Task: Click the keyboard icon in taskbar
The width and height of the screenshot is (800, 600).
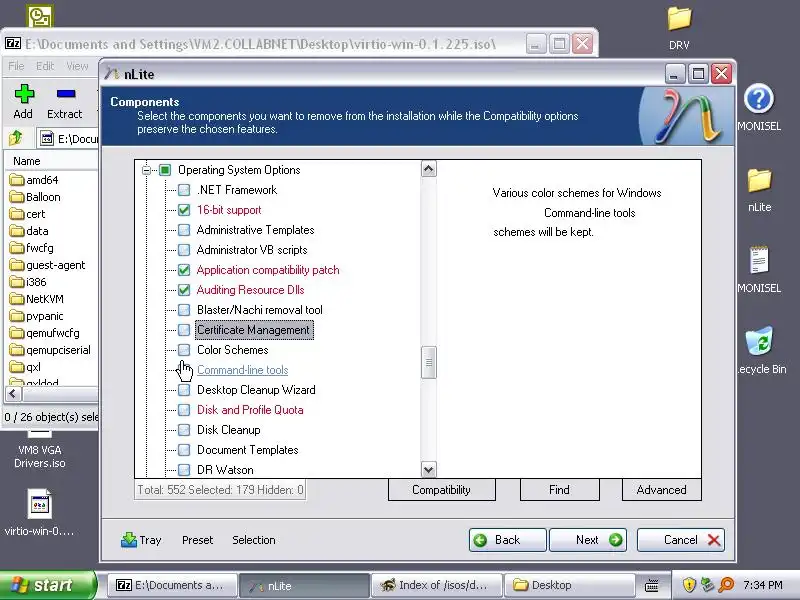Action: [x=652, y=585]
